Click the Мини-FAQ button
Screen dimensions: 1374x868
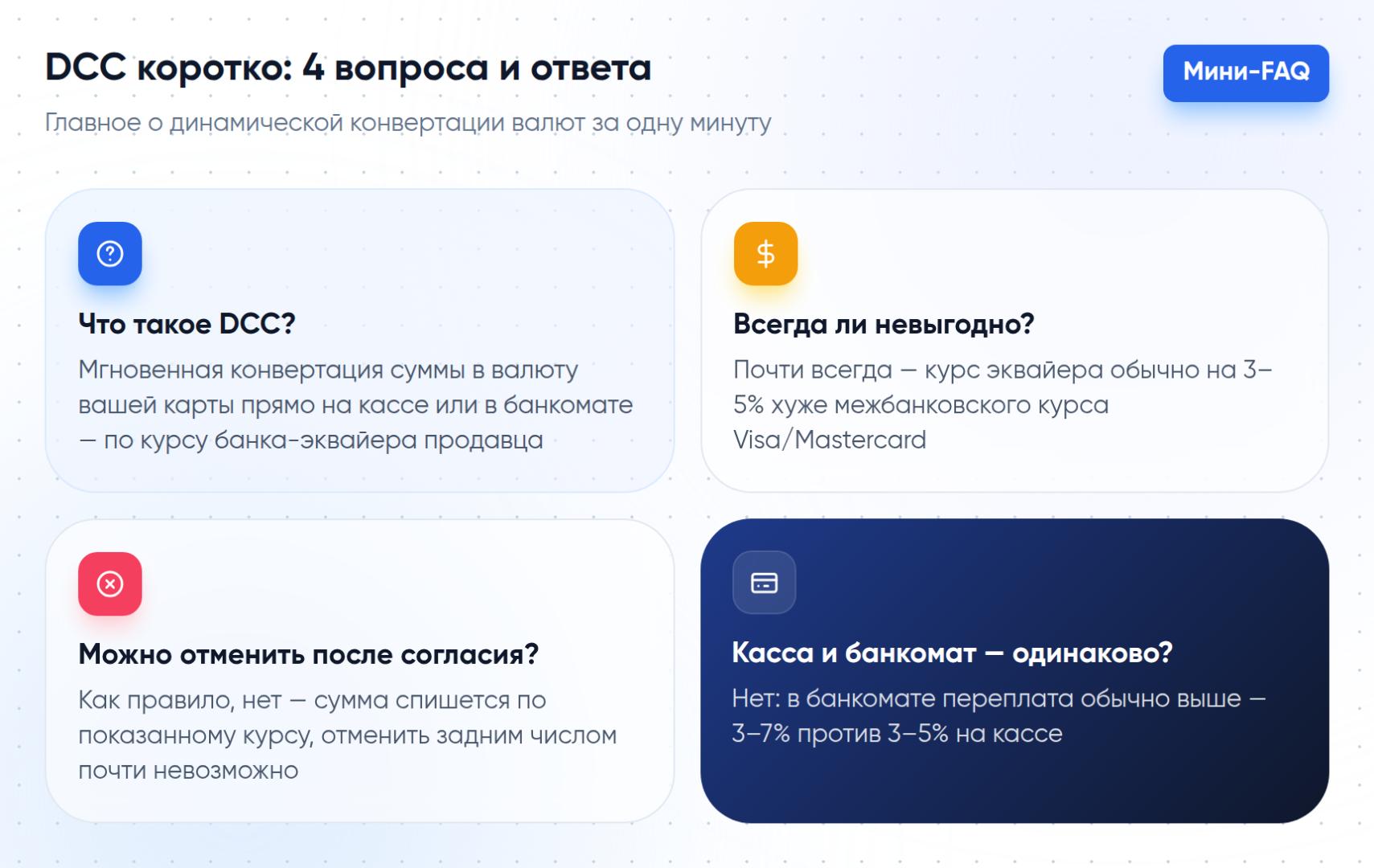coord(1245,73)
